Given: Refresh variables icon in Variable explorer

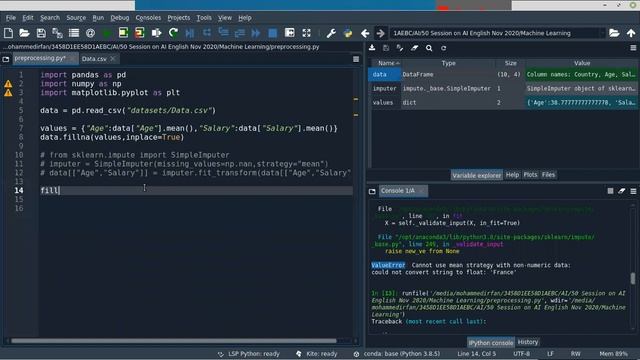Looking at the screenshot, I should 444,48.
